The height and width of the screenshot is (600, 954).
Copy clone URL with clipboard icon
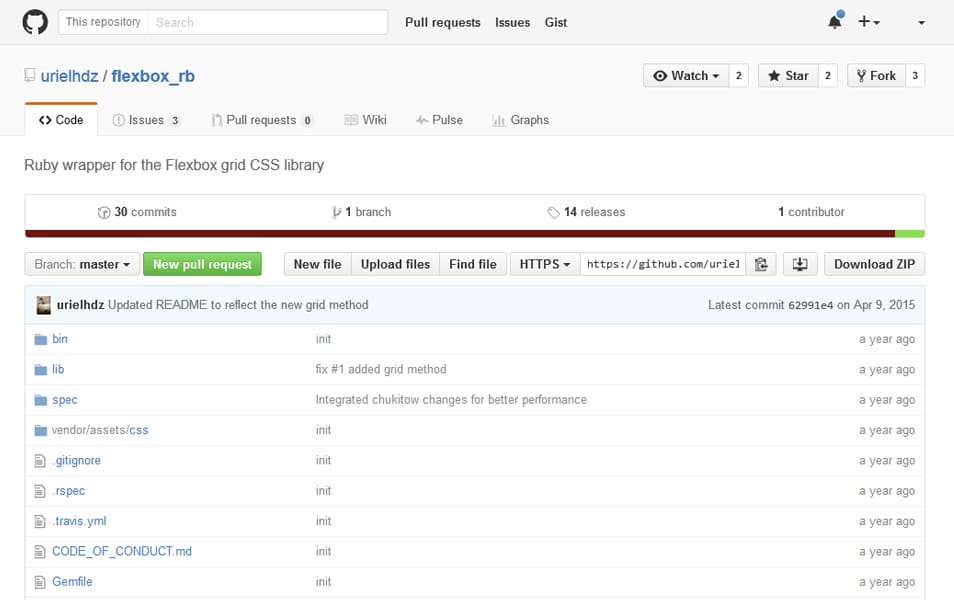[761, 264]
